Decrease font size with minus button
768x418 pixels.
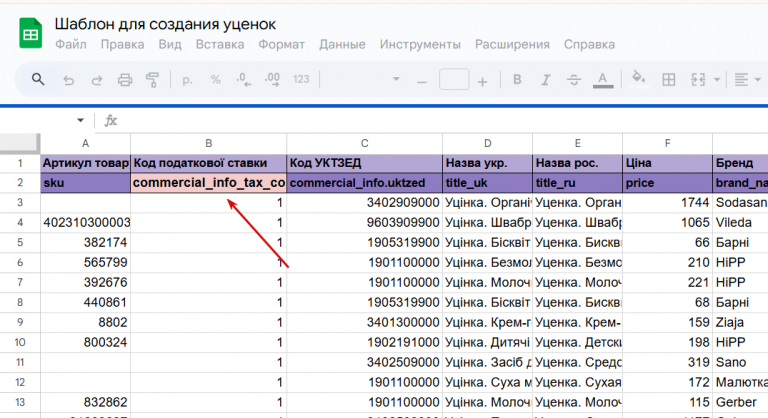click(422, 82)
